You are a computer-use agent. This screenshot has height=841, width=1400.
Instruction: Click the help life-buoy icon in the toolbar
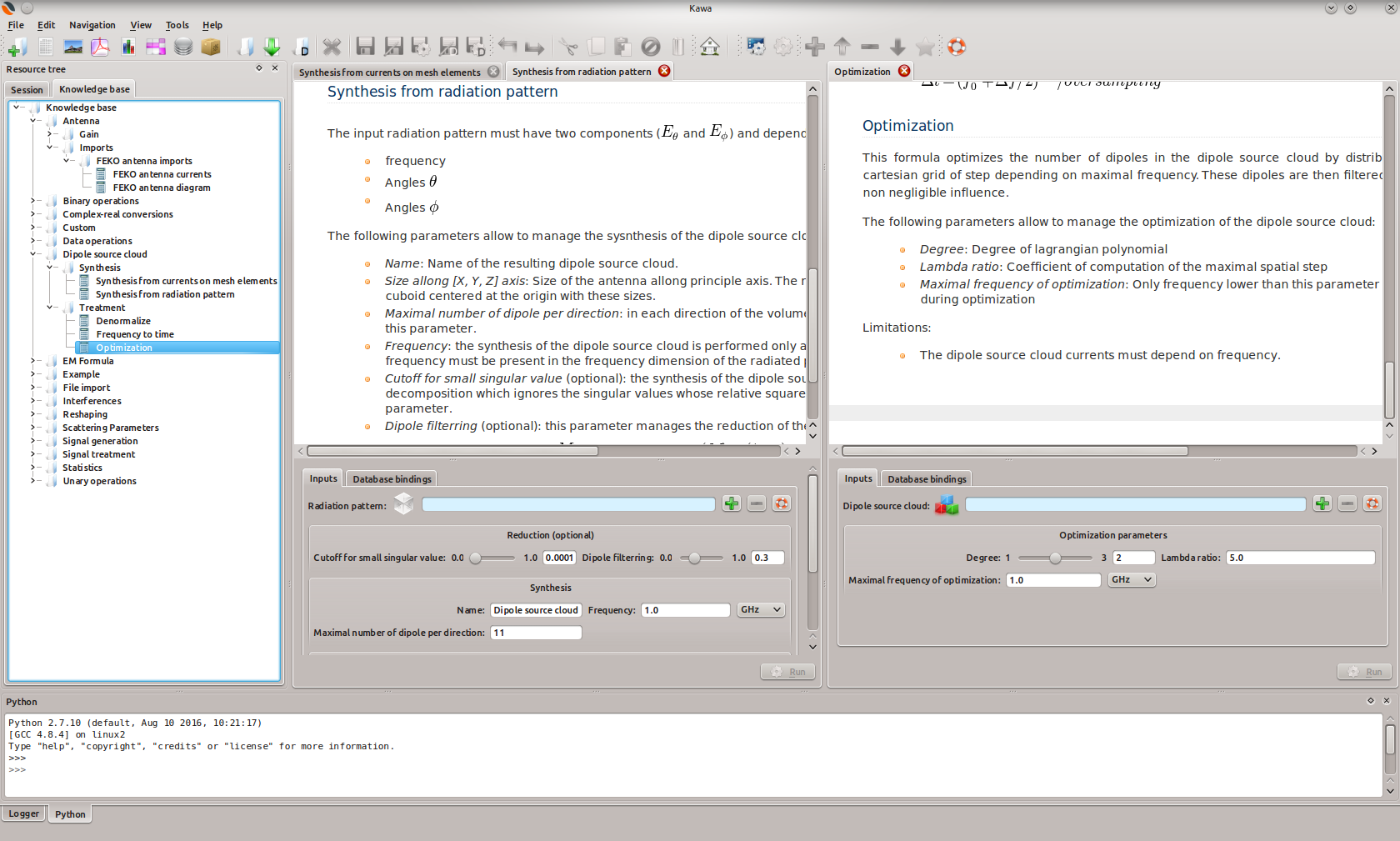[x=956, y=47]
